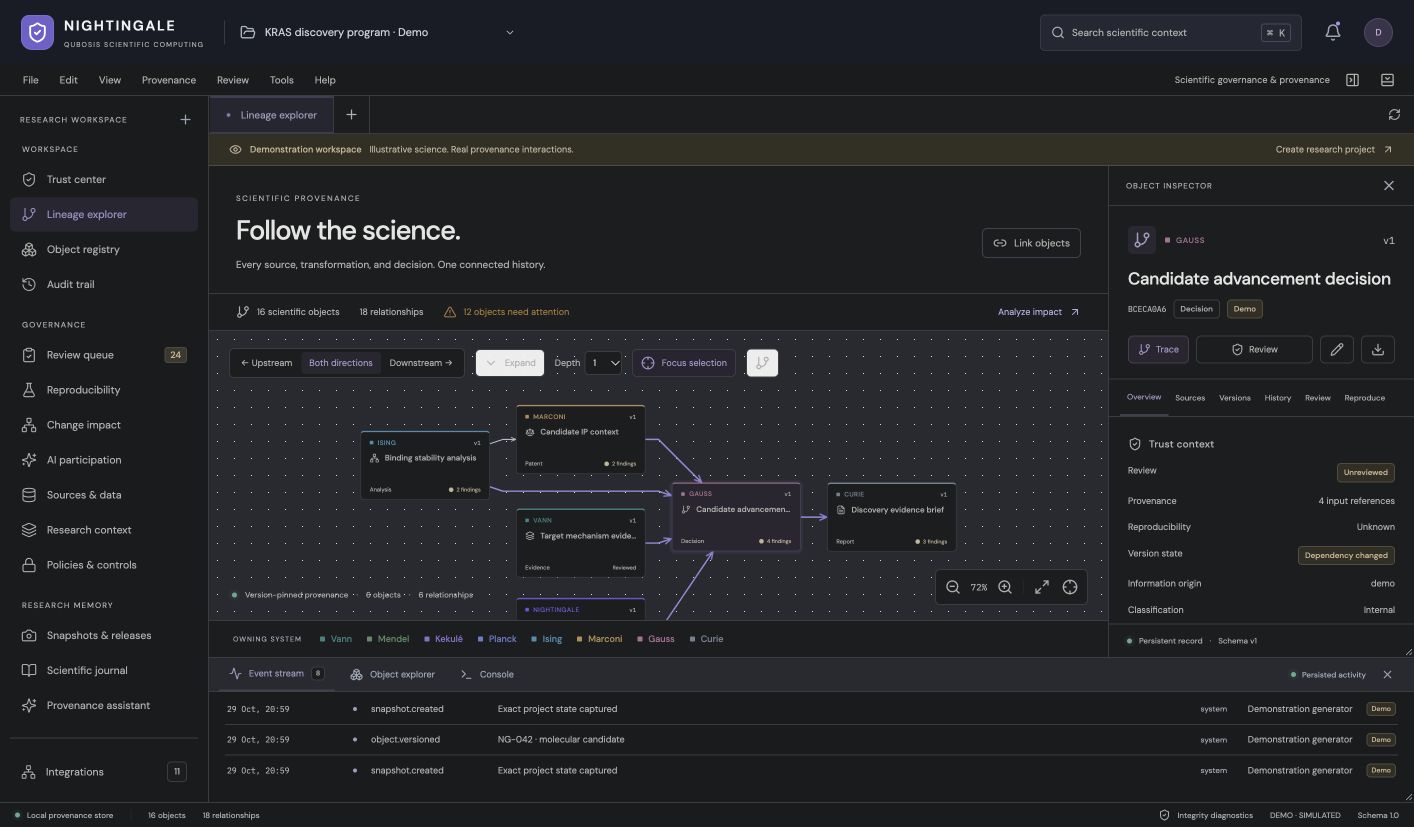This screenshot has width=1414, height=827.
Task: Add new item to Research Workspace
Action: 185,120
